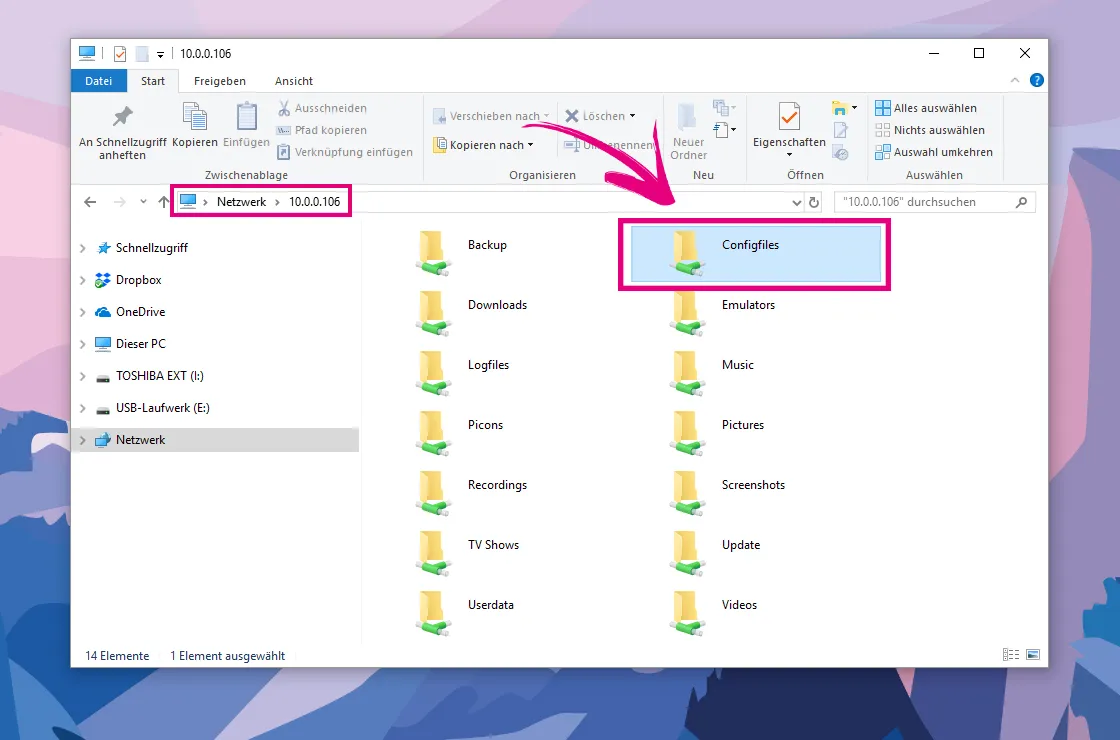Screen dimensions: 1120x740
Task: Click the Kopieren ribbon icon
Action: pos(194,116)
